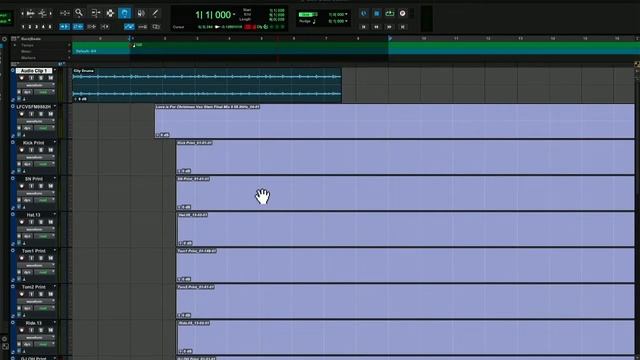The height and width of the screenshot is (360, 640).
Task: Select the Pencil tool
Action: click(155, 13)
